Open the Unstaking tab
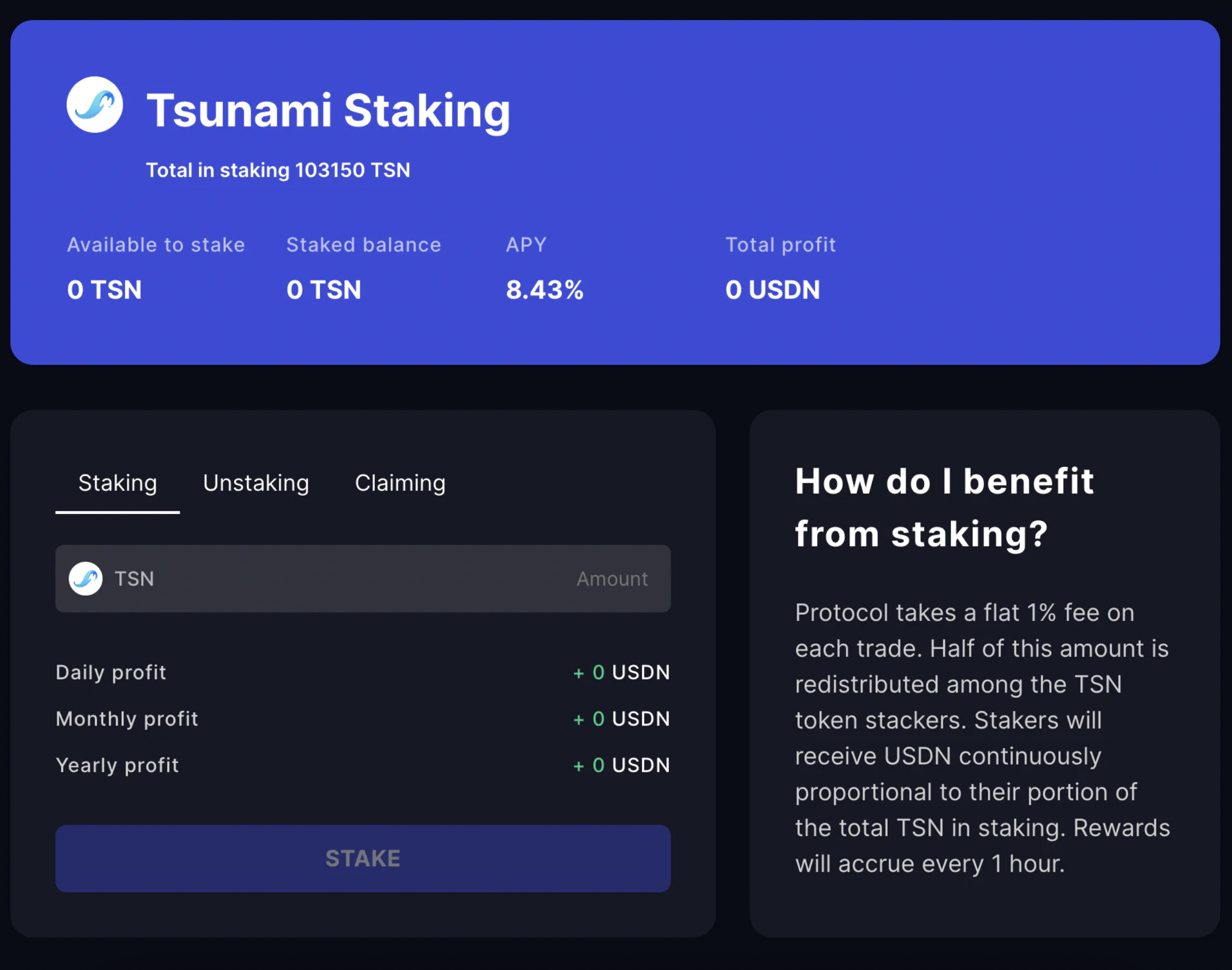This screenshot has width=1232, height=970. [x=256, y=483]
